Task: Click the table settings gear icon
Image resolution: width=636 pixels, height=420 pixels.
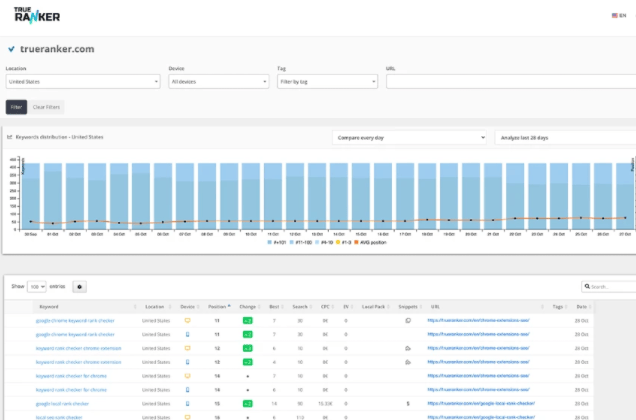Action: tap(80, 286)
